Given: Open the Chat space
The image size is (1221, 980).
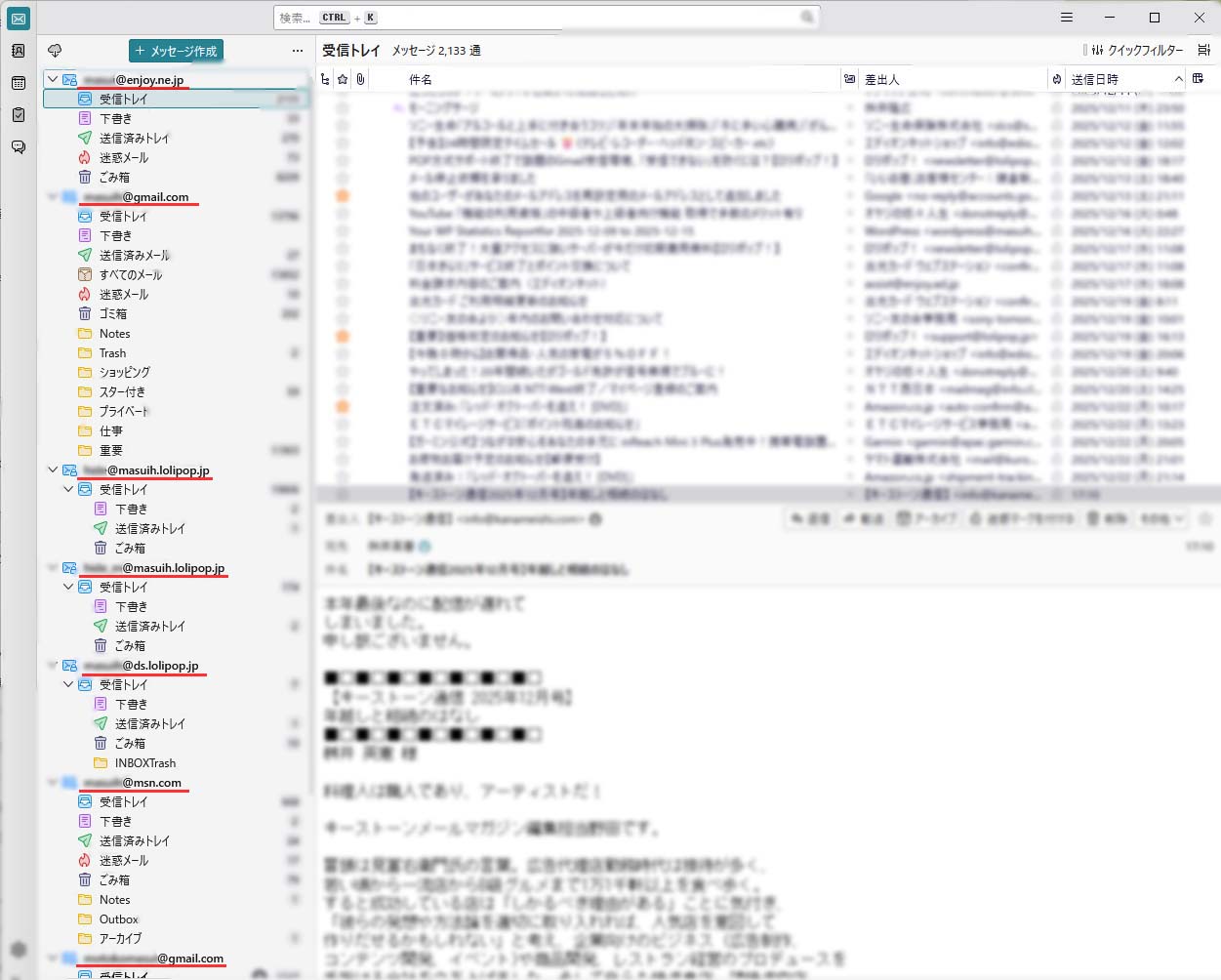Looking at the screenshot, I should (x=19, y=147).
